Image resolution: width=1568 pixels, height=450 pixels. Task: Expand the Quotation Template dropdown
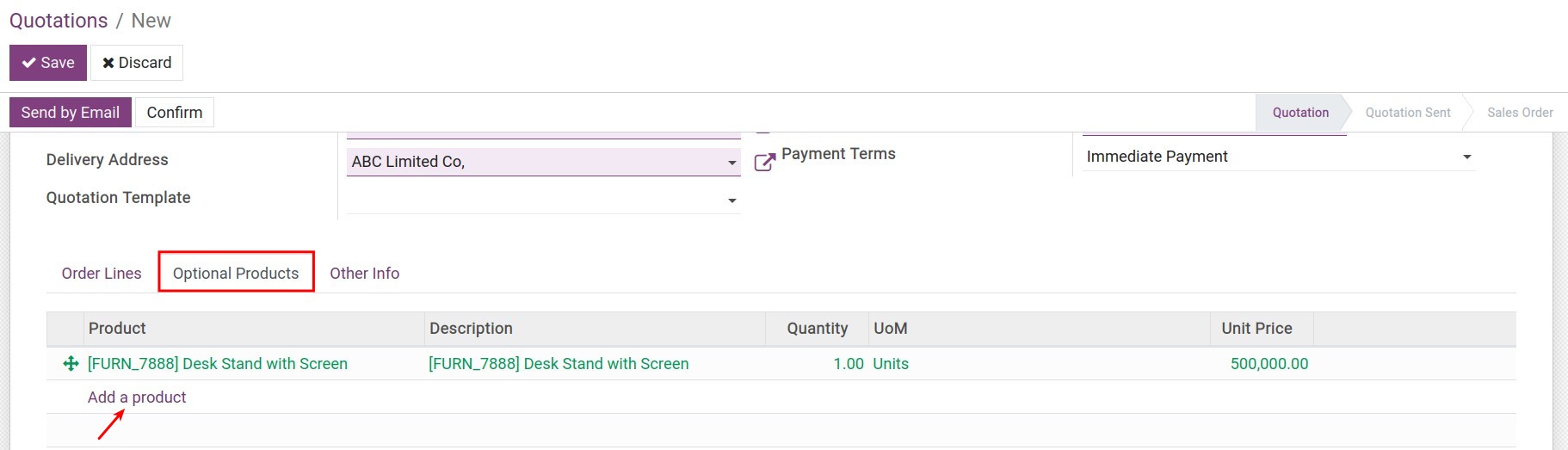point(732,200)
